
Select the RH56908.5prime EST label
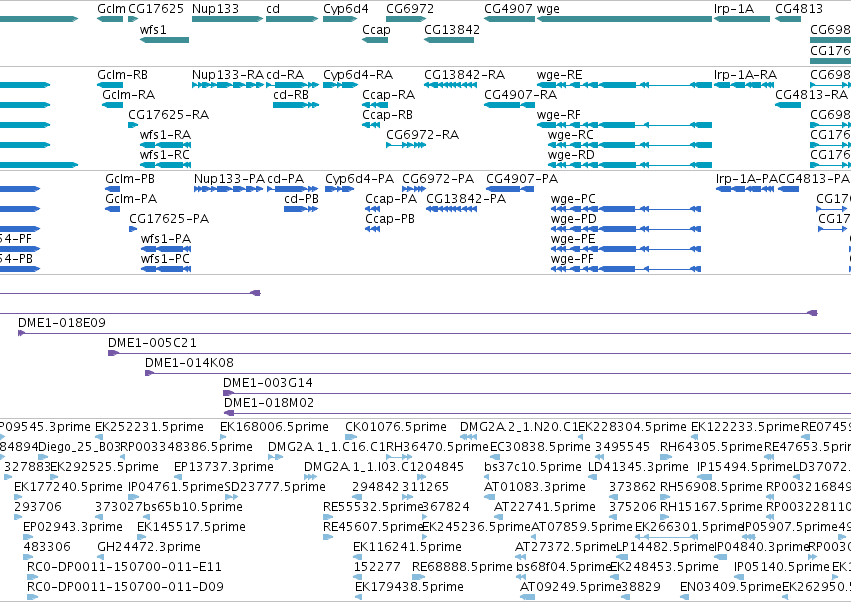click(x=712, y=487)
